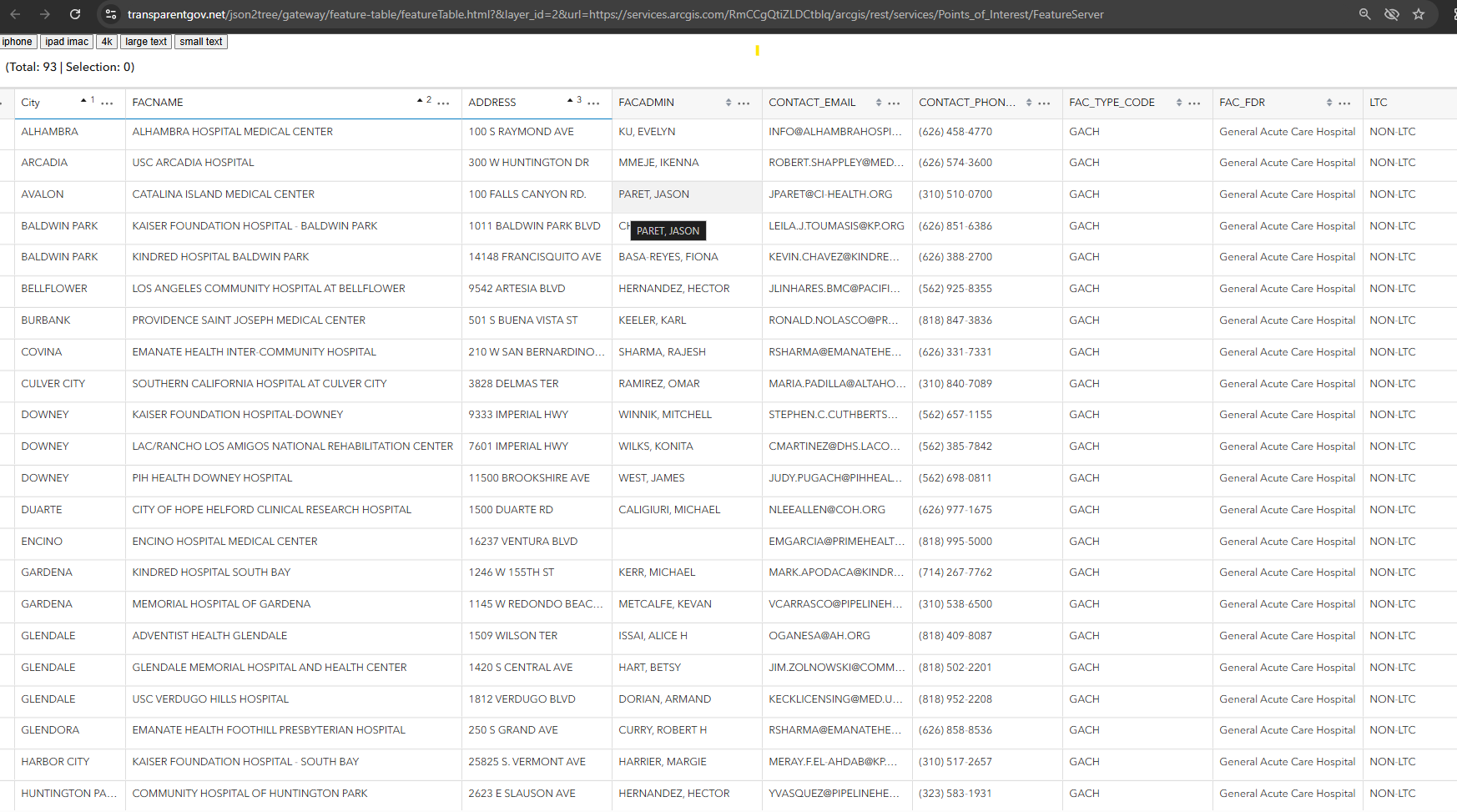Open the browser zoom magnifier icon
This screenshot has height=812, width=1457.
click(x=1365, y=14)
